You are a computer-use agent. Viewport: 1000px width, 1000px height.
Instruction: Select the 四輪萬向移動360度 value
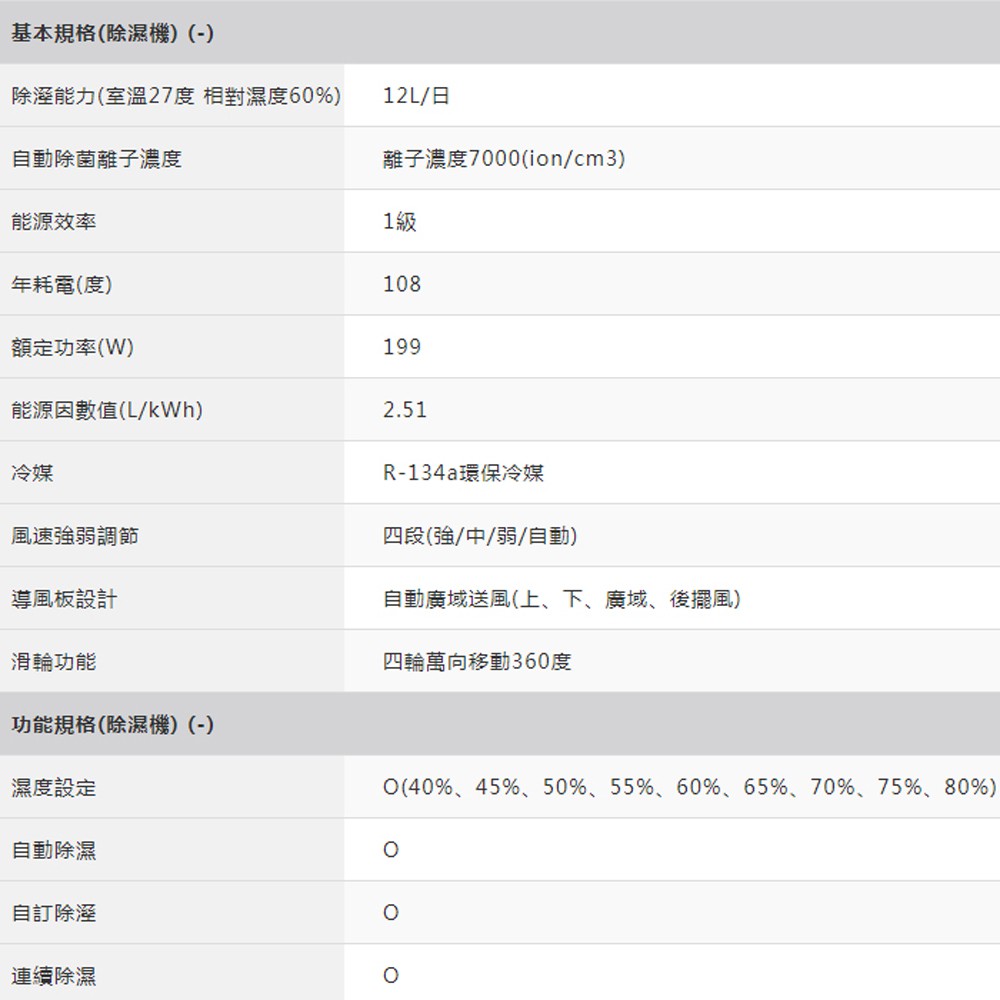click(x=477, y=662)
